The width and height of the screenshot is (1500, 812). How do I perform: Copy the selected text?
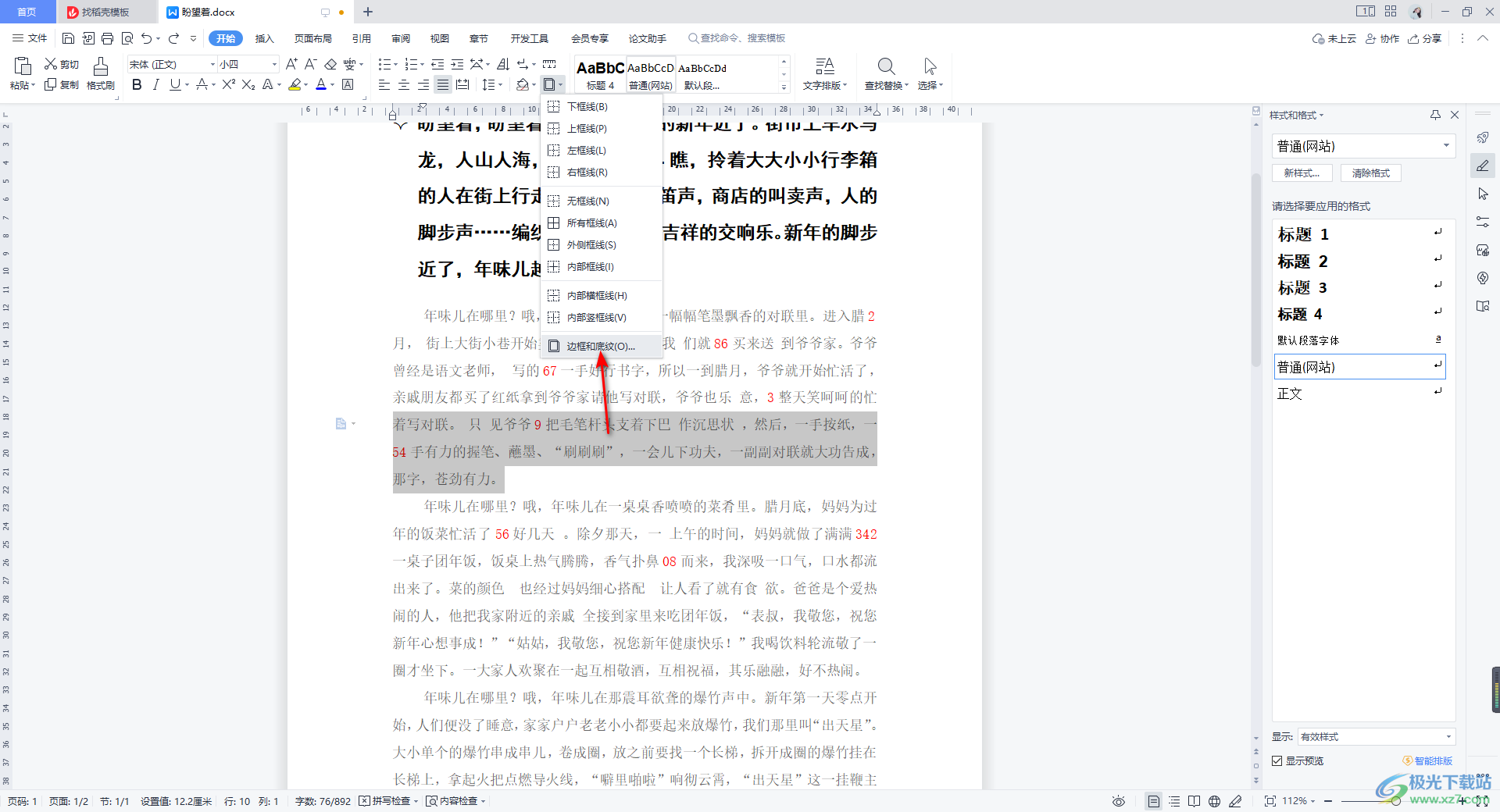62,84
